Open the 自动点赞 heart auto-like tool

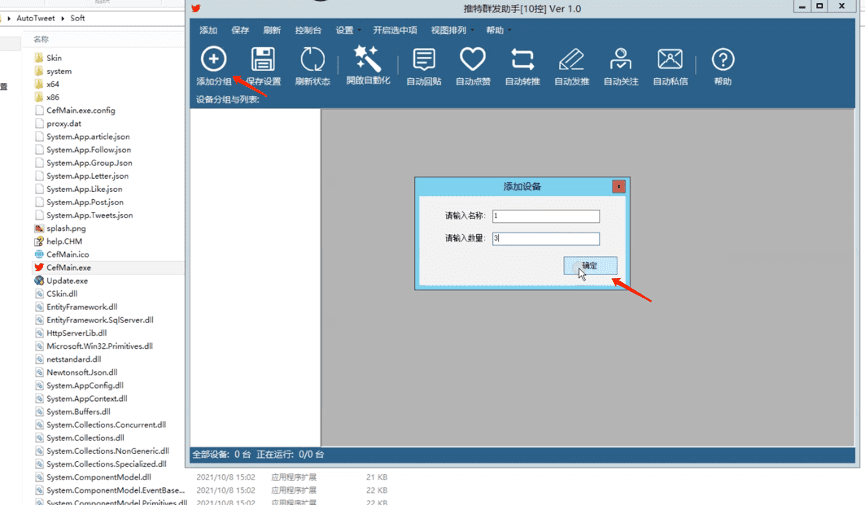tap(473, 59)
